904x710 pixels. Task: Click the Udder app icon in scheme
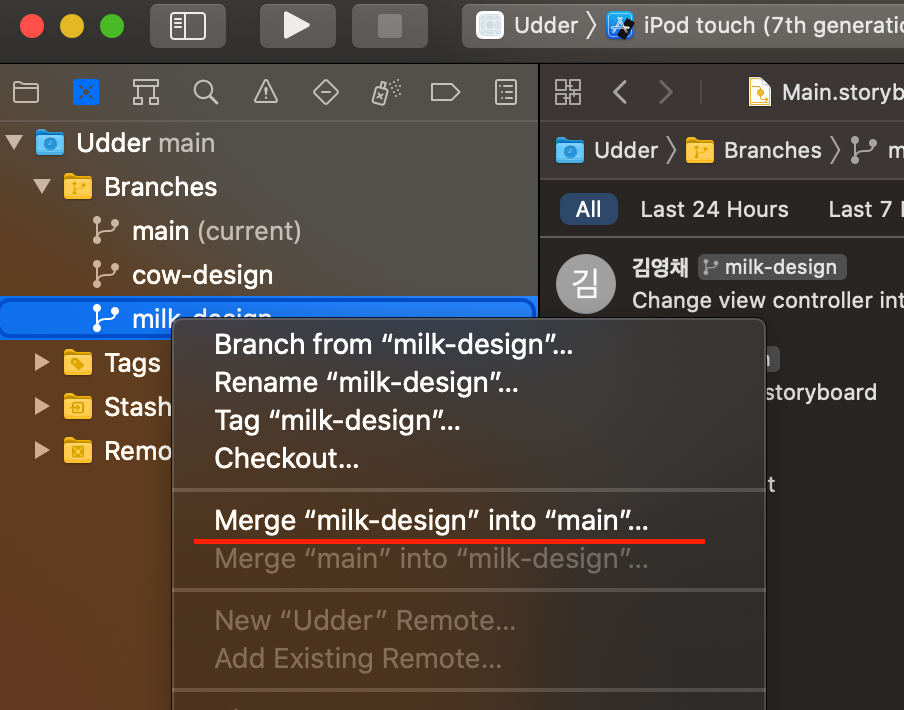490,26
